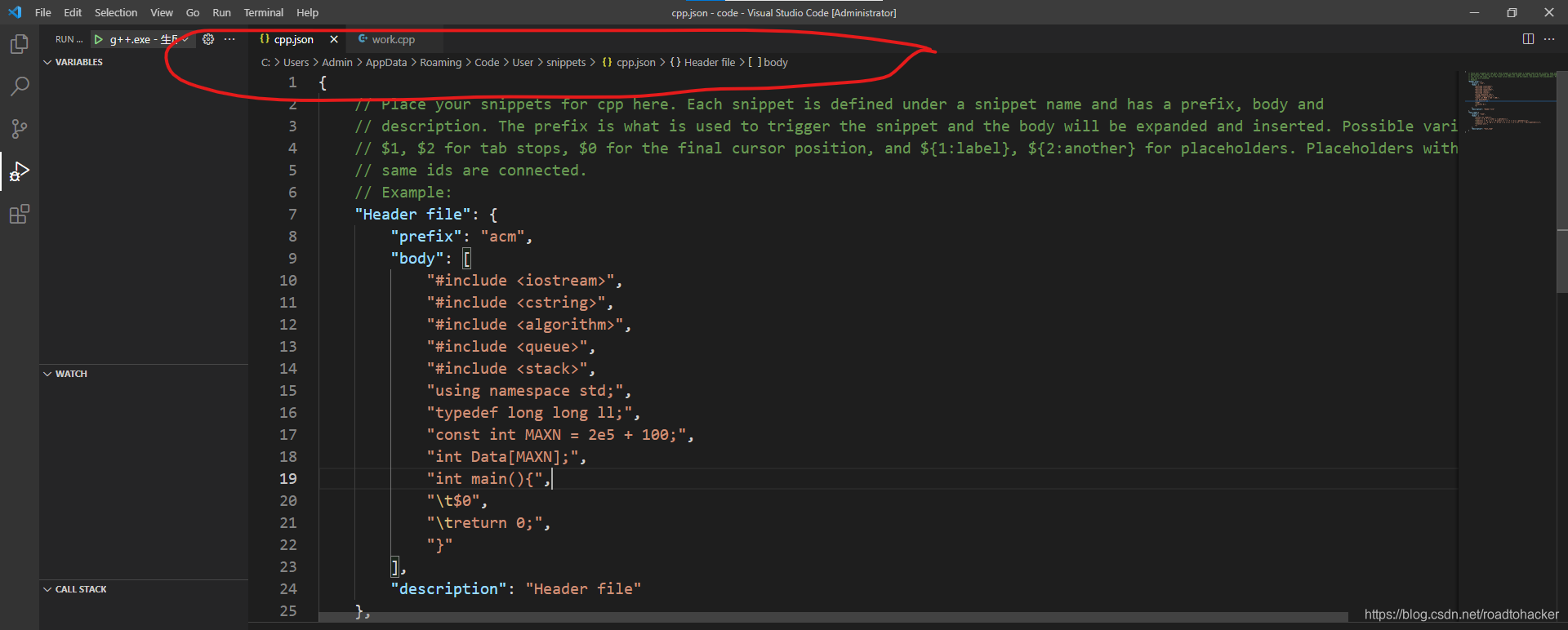Click Roaming in the breadcrumb path
The height and width of the screenshot is (630, 1568).
[441, 63]
